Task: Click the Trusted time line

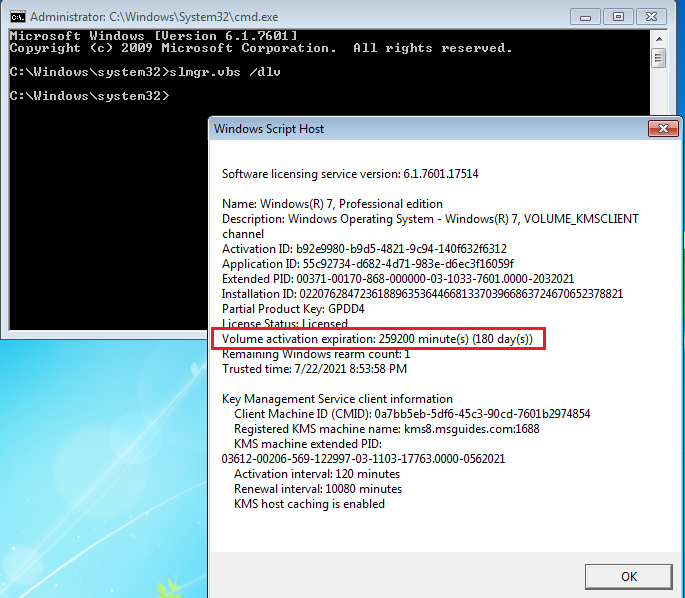Action: point(314,369)
